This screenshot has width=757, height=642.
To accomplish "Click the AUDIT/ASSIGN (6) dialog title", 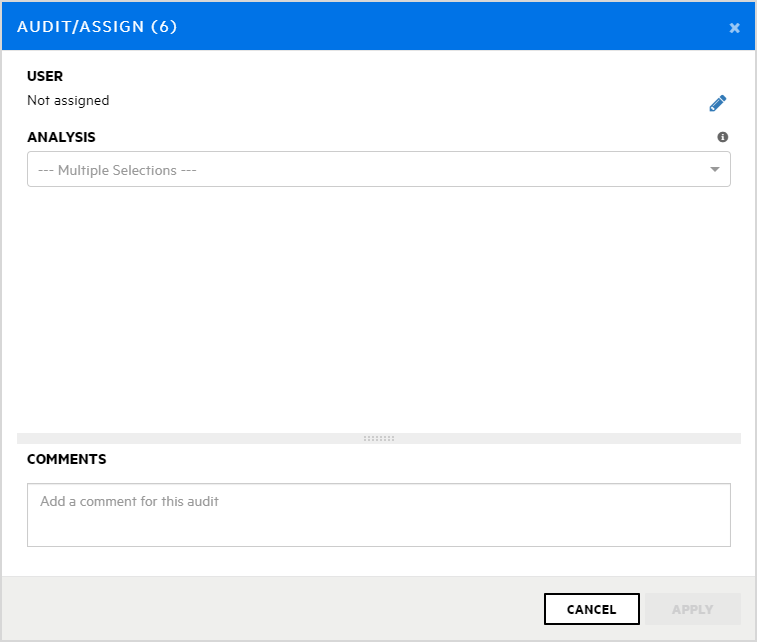I will point(97,27).
